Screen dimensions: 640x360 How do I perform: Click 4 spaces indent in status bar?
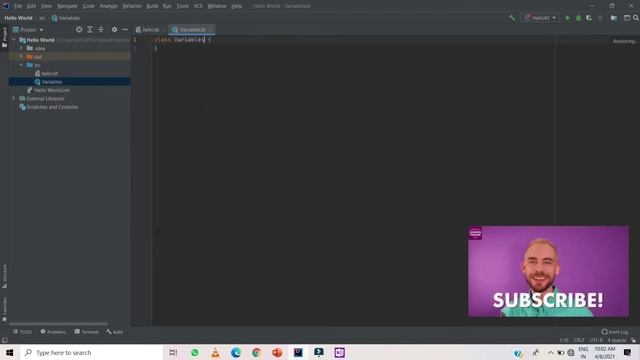617,340
